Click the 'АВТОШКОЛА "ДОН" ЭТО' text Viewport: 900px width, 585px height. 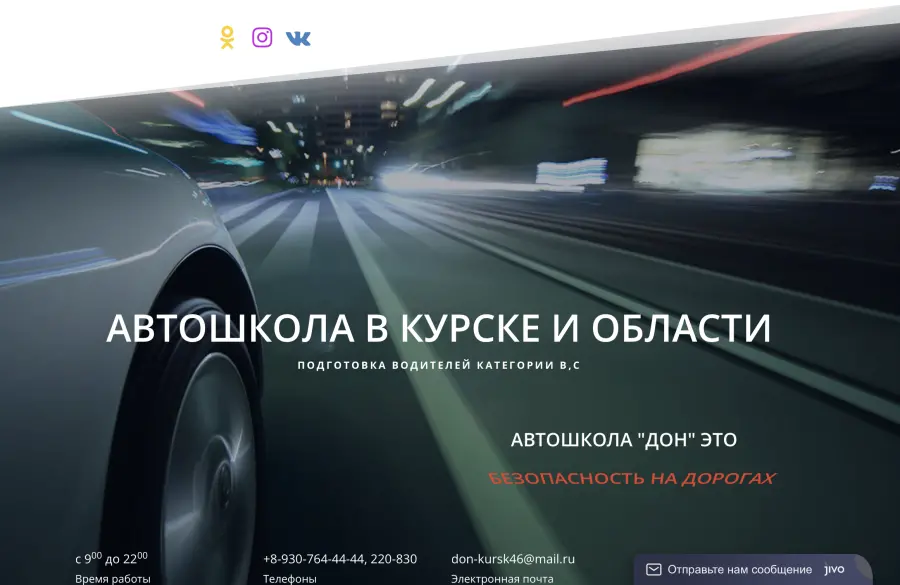623,440
